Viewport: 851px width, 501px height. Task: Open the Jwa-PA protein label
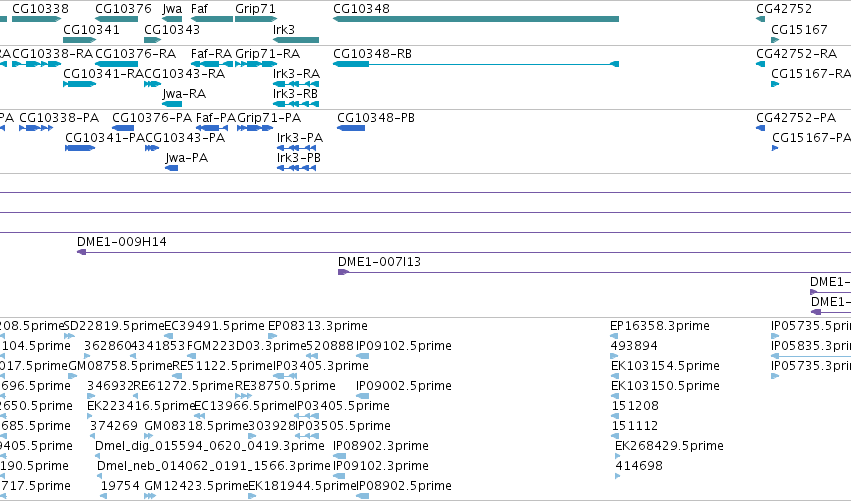(187, 158)
